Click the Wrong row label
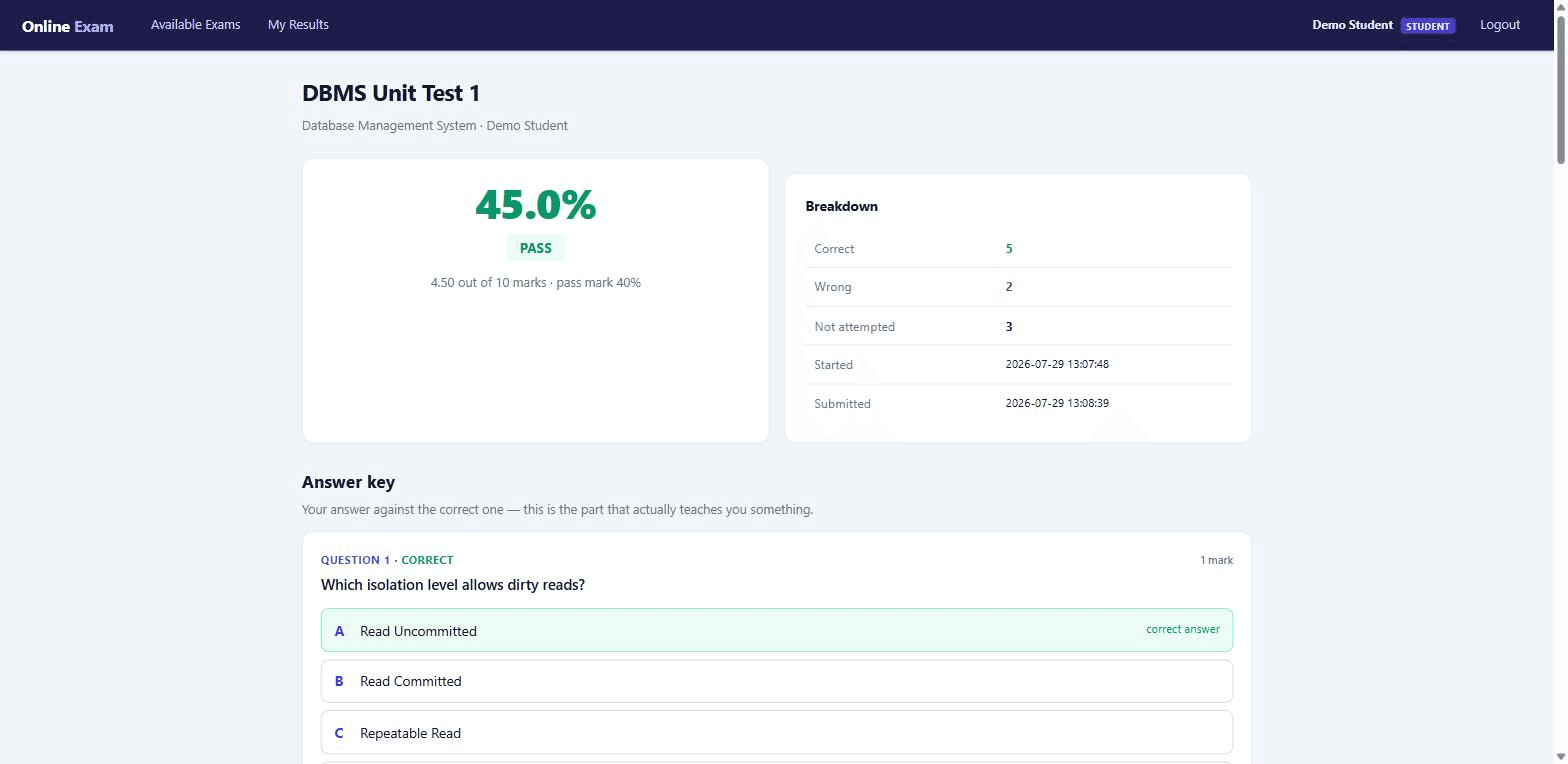 pyautogui.click(x=833, y=287)
